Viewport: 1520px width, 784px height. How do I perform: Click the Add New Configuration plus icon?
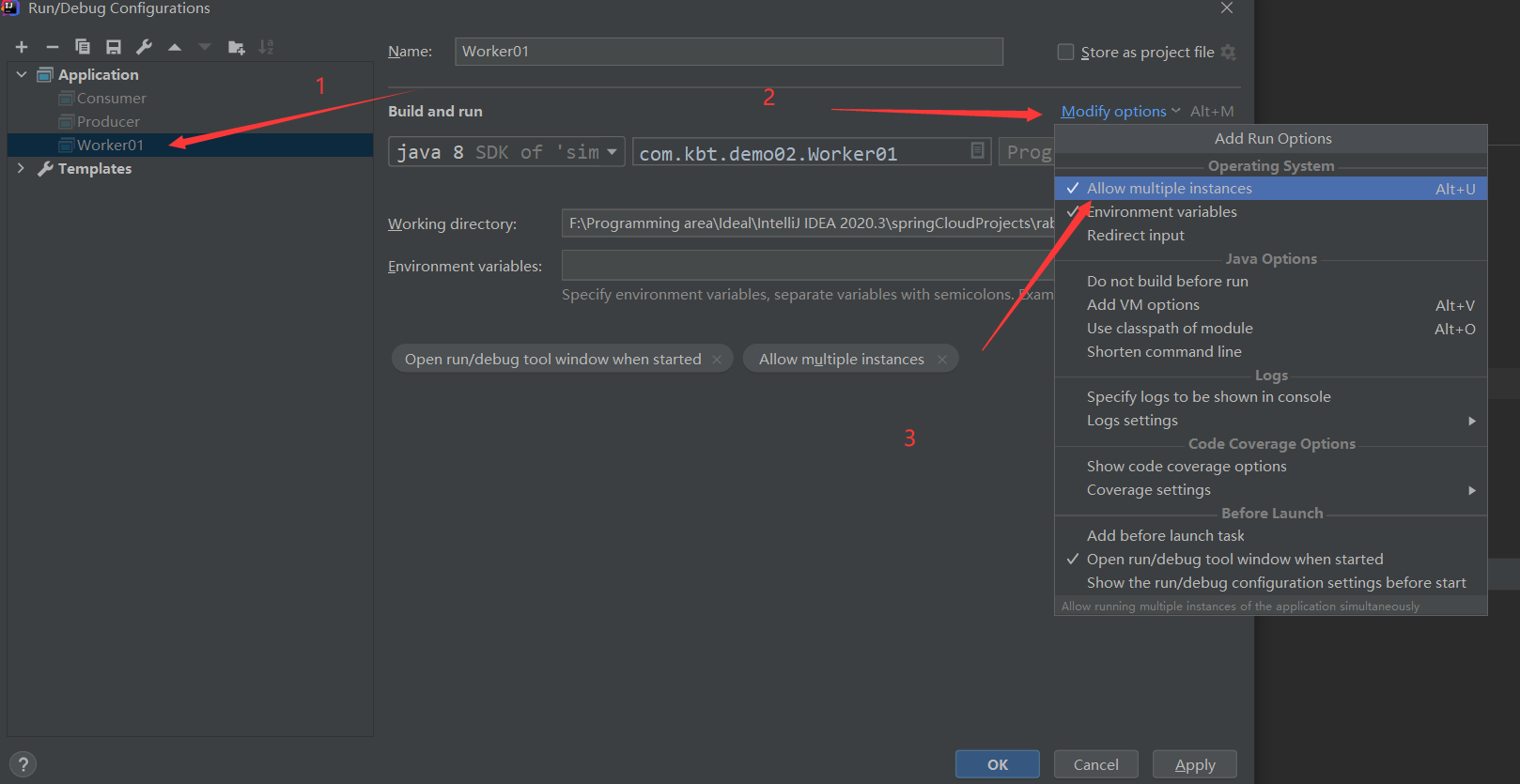click(x=22, y=47)
